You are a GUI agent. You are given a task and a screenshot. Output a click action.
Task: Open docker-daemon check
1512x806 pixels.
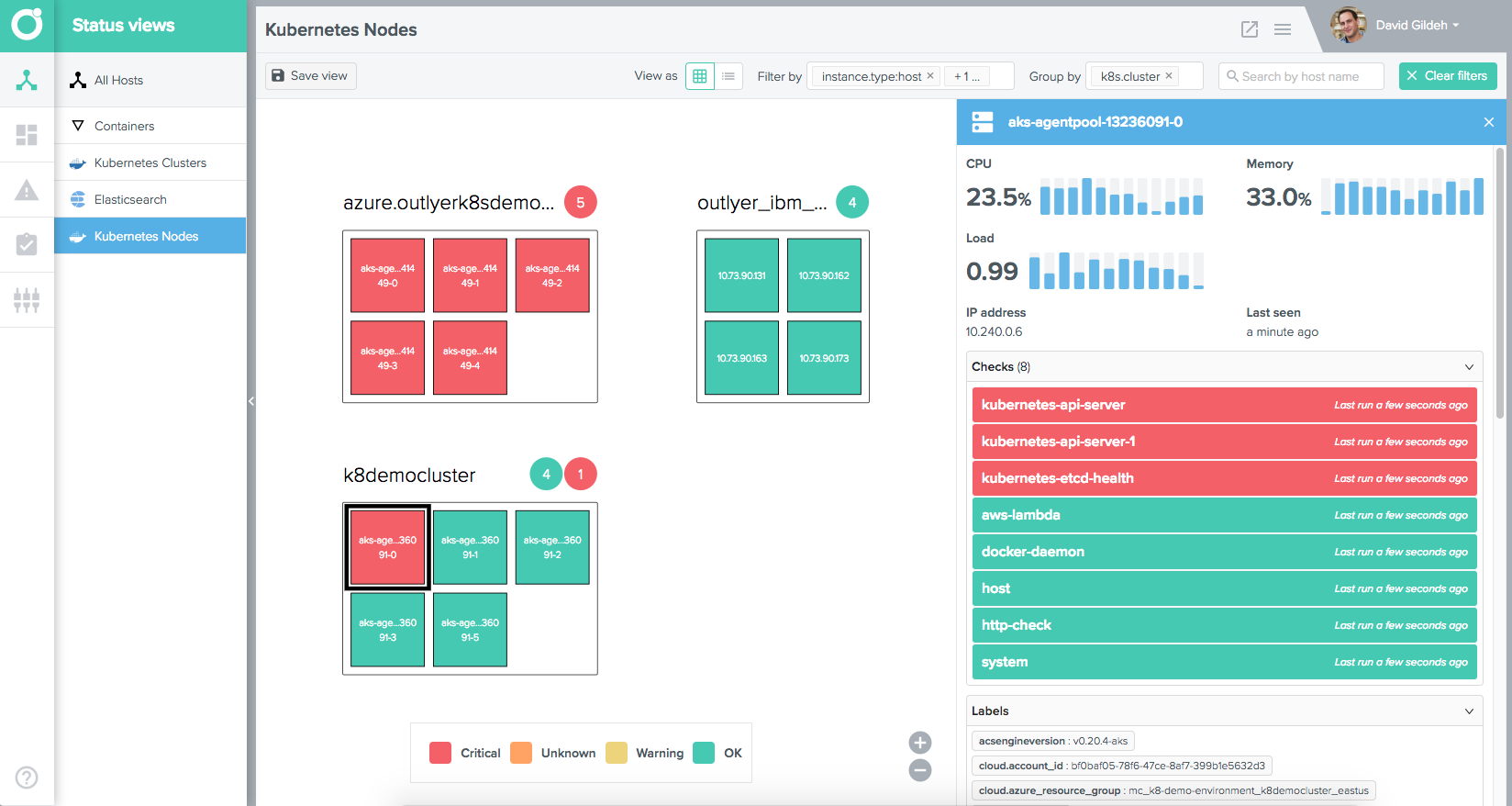click(x=1225, y=552)
